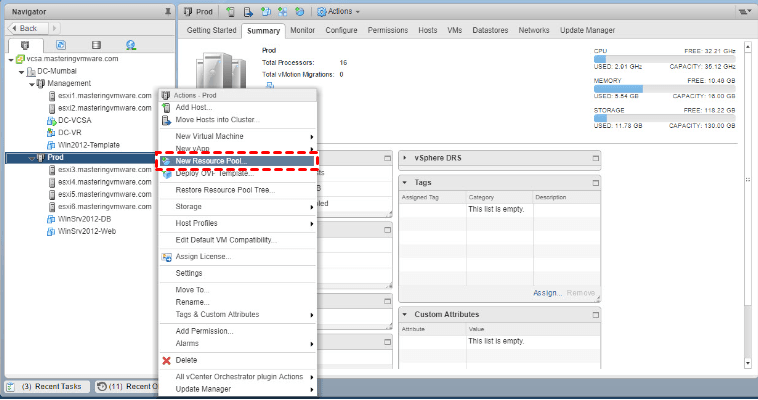Viewport: 758px width, 400px height.
Task: Select New Resource Pool menu entry
Action: pos(238,161)
